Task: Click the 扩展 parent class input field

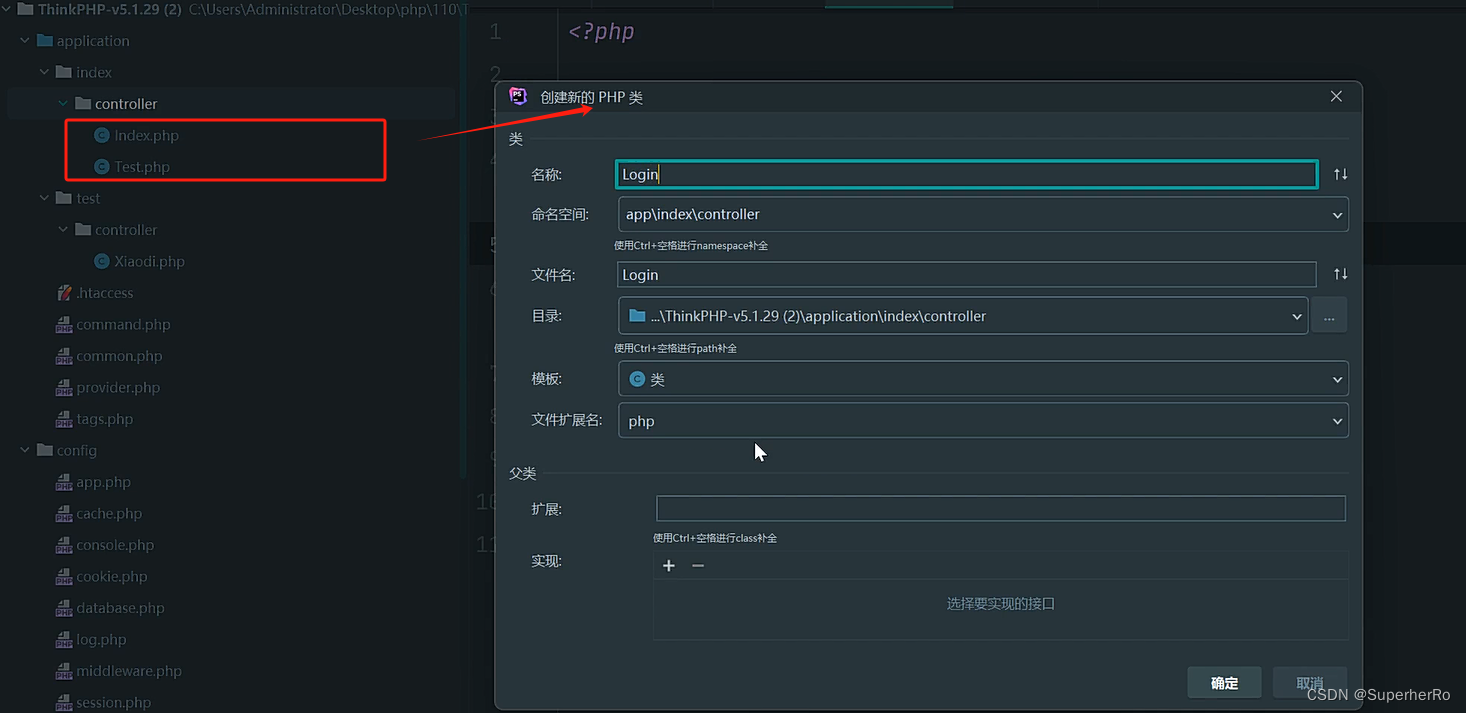Action: 1001,509
